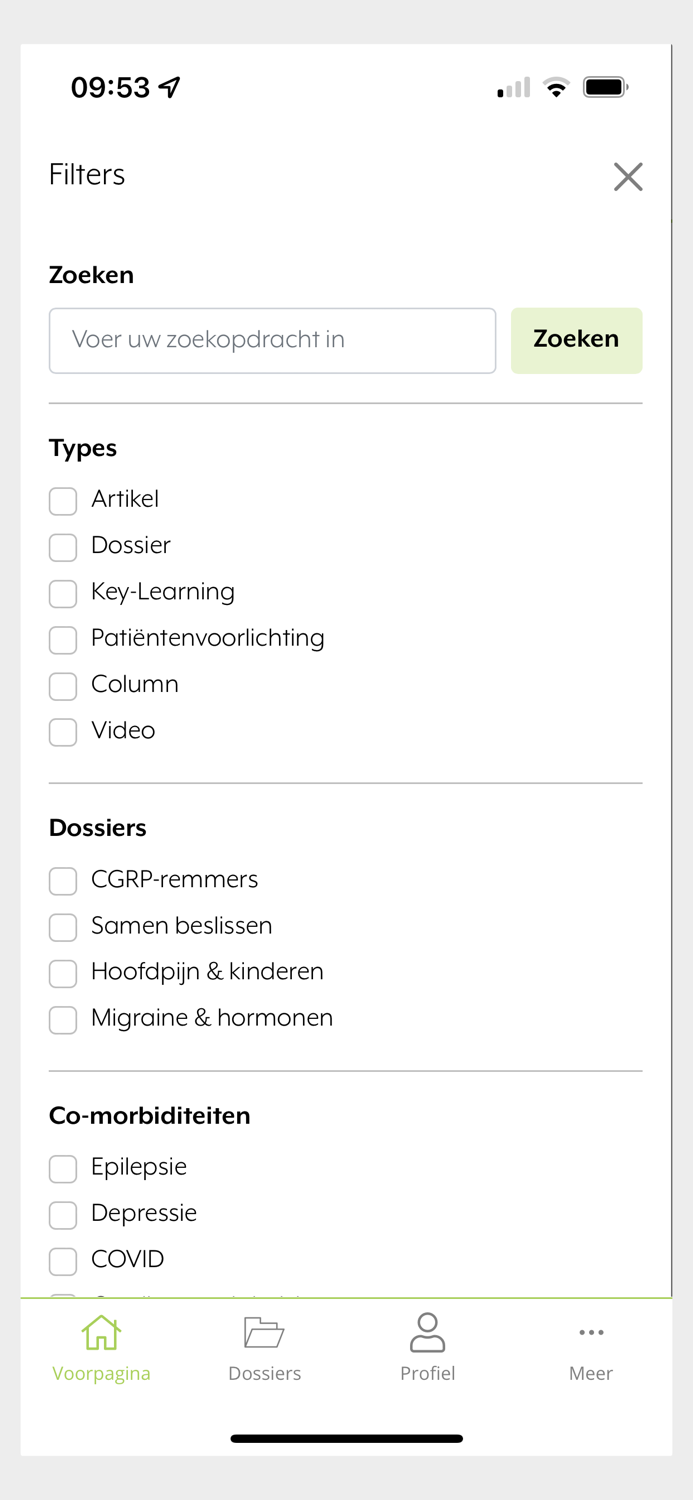
Task: Tap the Meer ellipsis icon
Action: (591, 1333)
